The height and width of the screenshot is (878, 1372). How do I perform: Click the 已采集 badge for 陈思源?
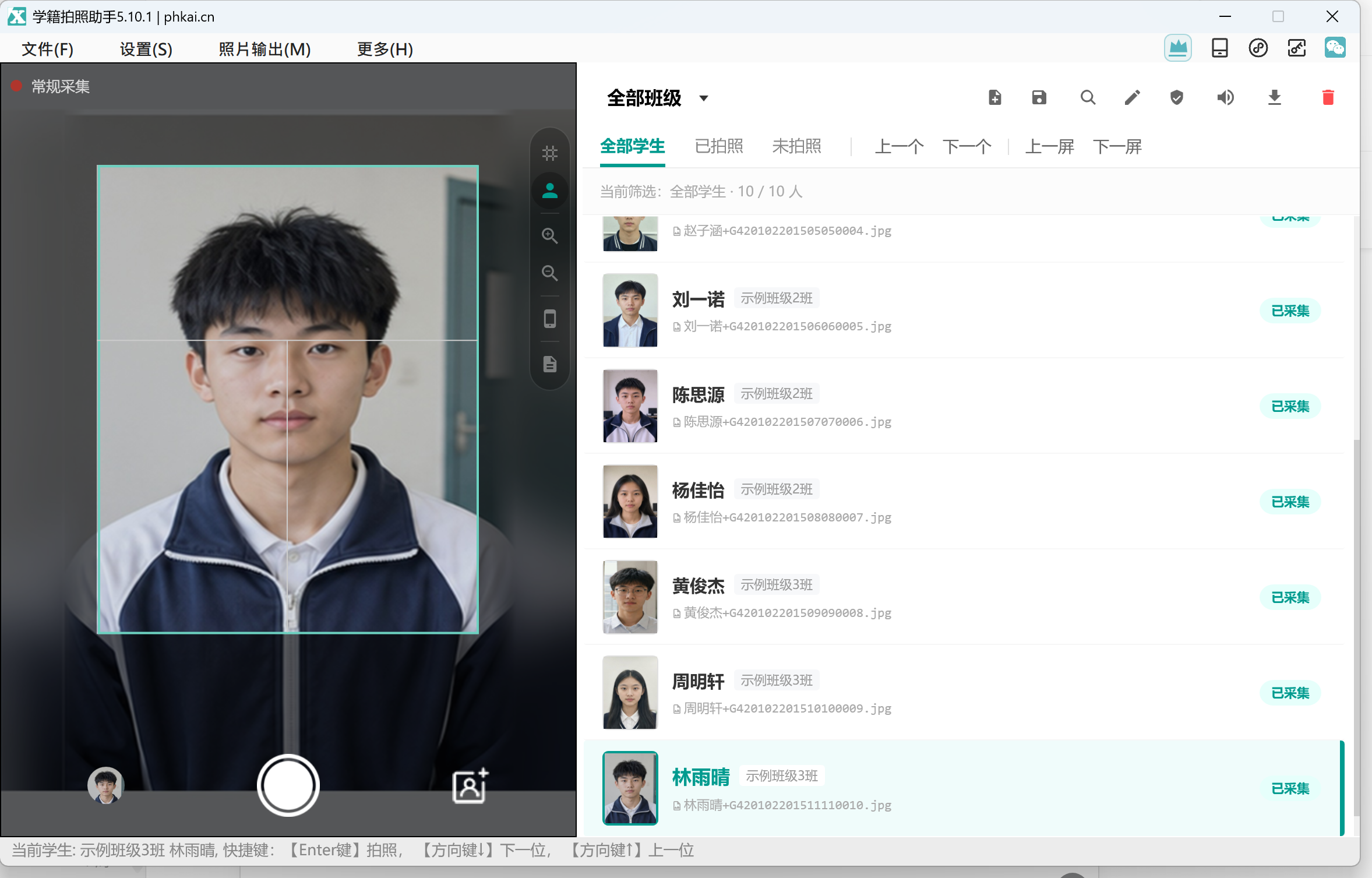click(x=1290, y=406)
